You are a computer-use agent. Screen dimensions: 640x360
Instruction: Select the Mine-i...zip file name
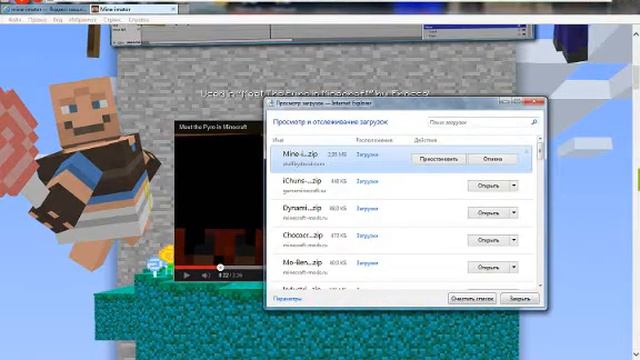click(300, 154)
